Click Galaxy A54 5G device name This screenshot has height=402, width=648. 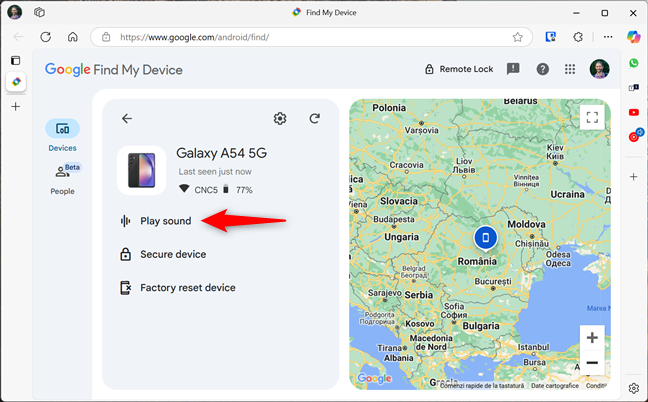[222, 153]
